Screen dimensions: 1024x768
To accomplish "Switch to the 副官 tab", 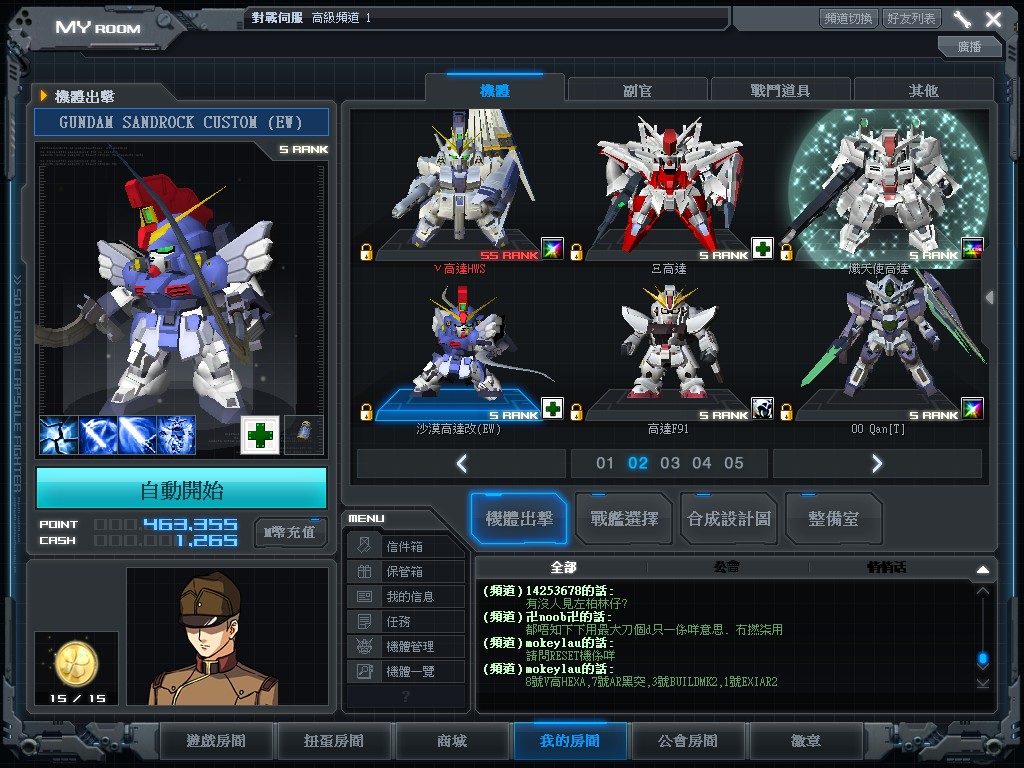I will [637, 90].
